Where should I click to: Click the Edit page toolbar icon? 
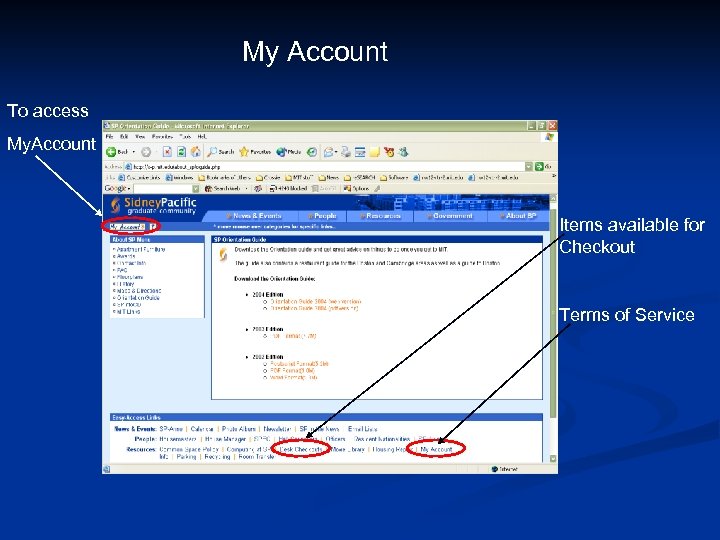pyautogui.click(x=360, y=152)
